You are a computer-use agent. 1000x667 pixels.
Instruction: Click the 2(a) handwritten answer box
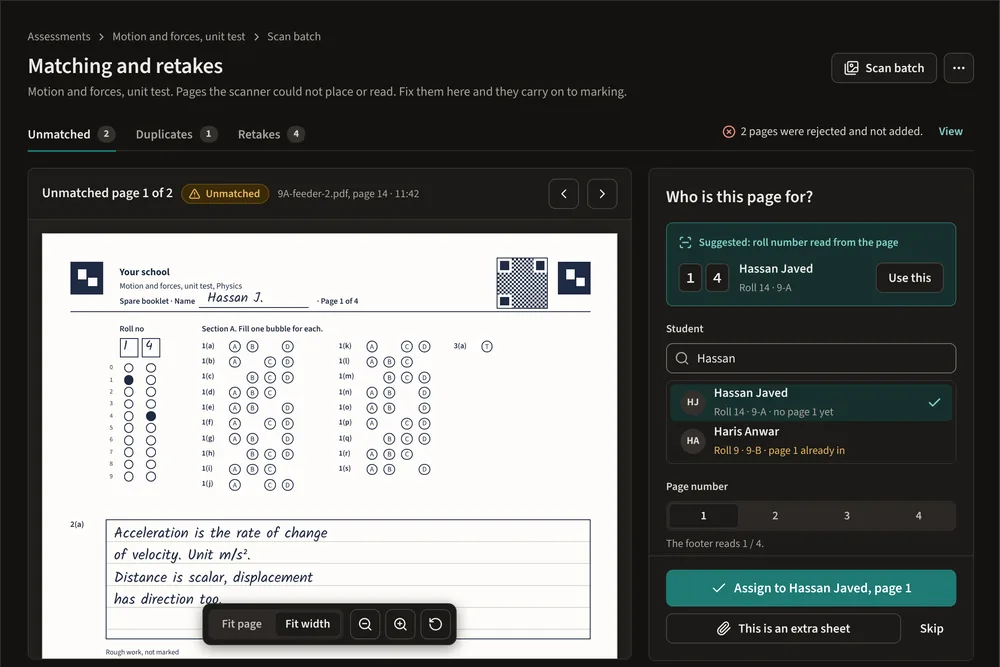pos(348,579)
